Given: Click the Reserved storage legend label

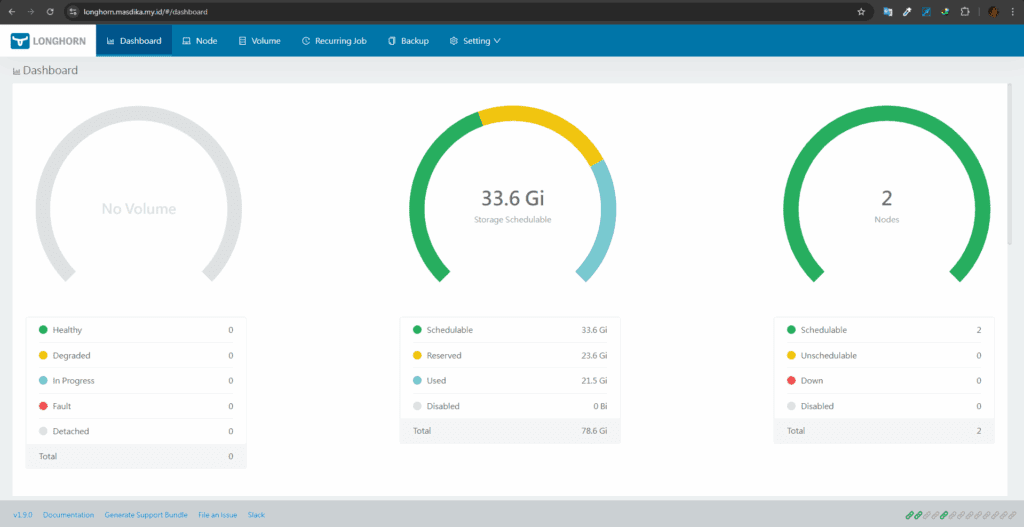Looking at the screenshot, I should (x=444, y=355).
